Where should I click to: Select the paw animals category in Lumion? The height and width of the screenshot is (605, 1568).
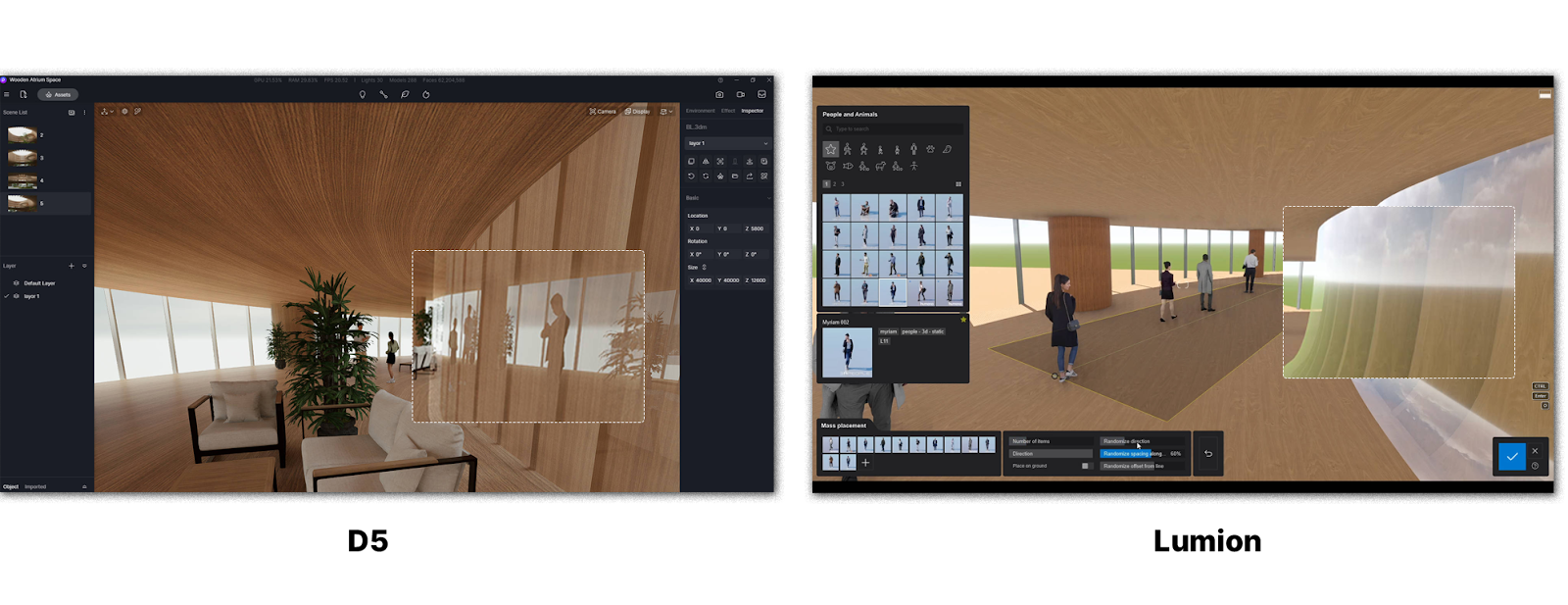pyautogui.click(x=930, y=149)
